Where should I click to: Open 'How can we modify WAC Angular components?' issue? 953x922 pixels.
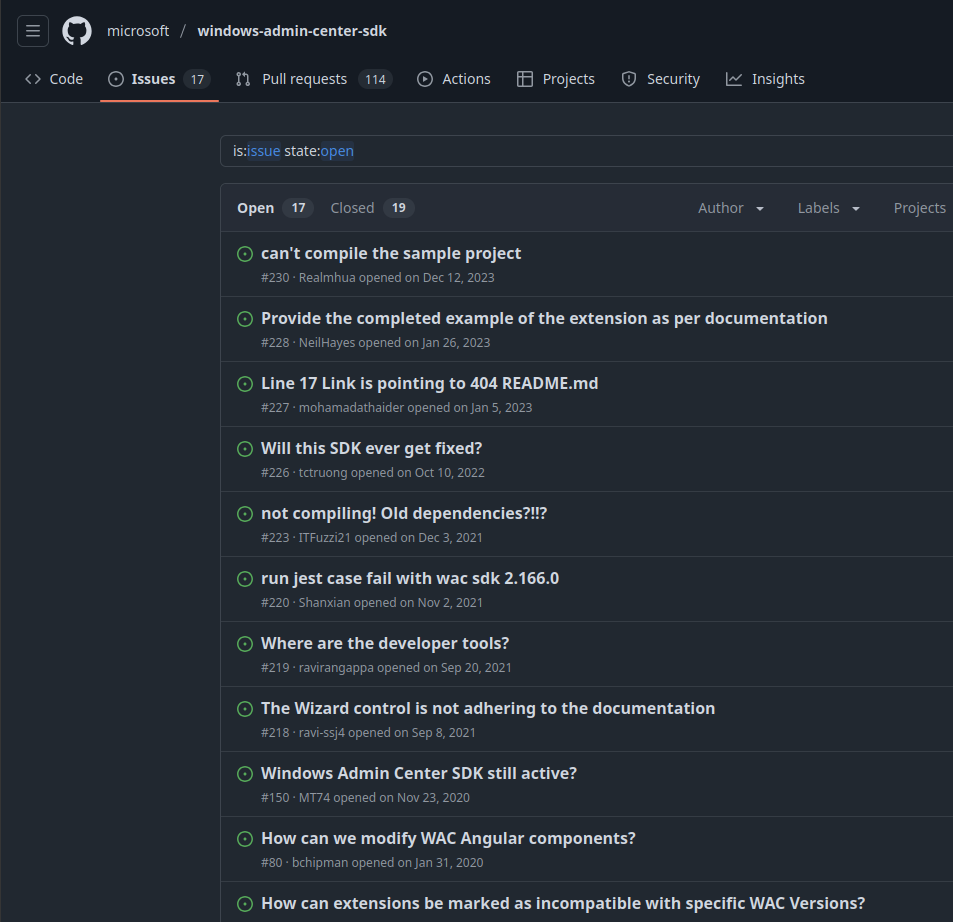tap(448, 839)
